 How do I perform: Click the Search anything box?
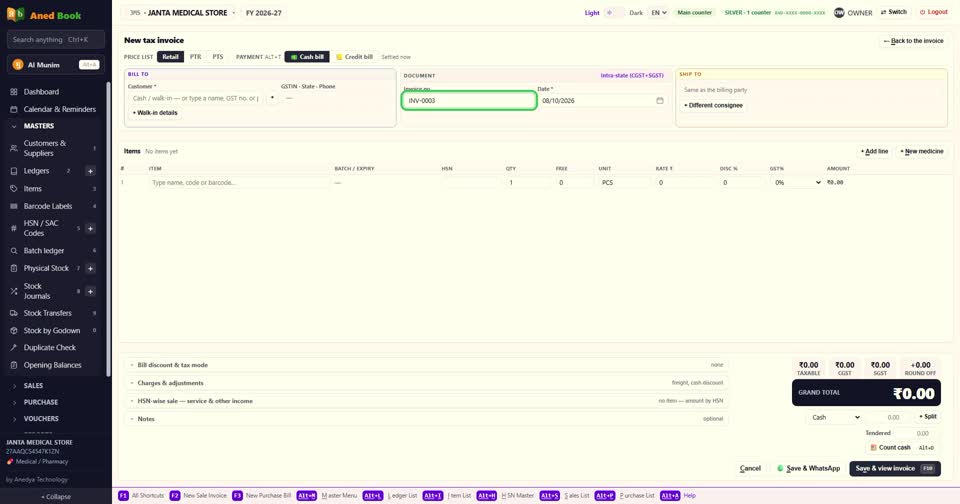click(56, 40)
